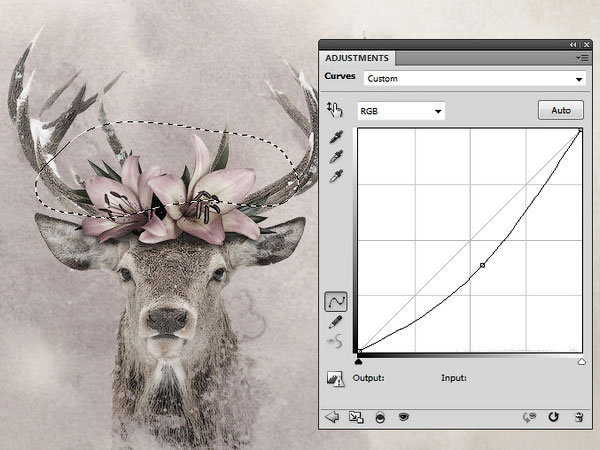Screen dimensions: 600x450
Task: Close the Adjustments panel
Action: 586,45
